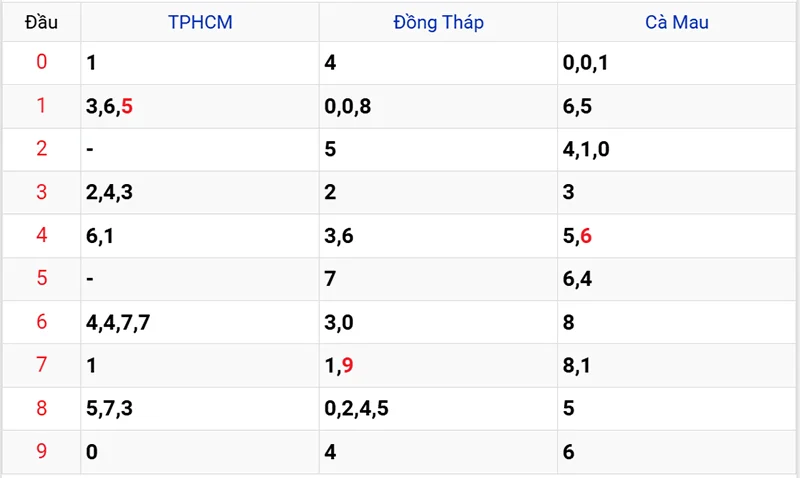The height and width of the screenshot is (478, 800).
Task: Click the Đầu column header
Action: click(41, 21)
